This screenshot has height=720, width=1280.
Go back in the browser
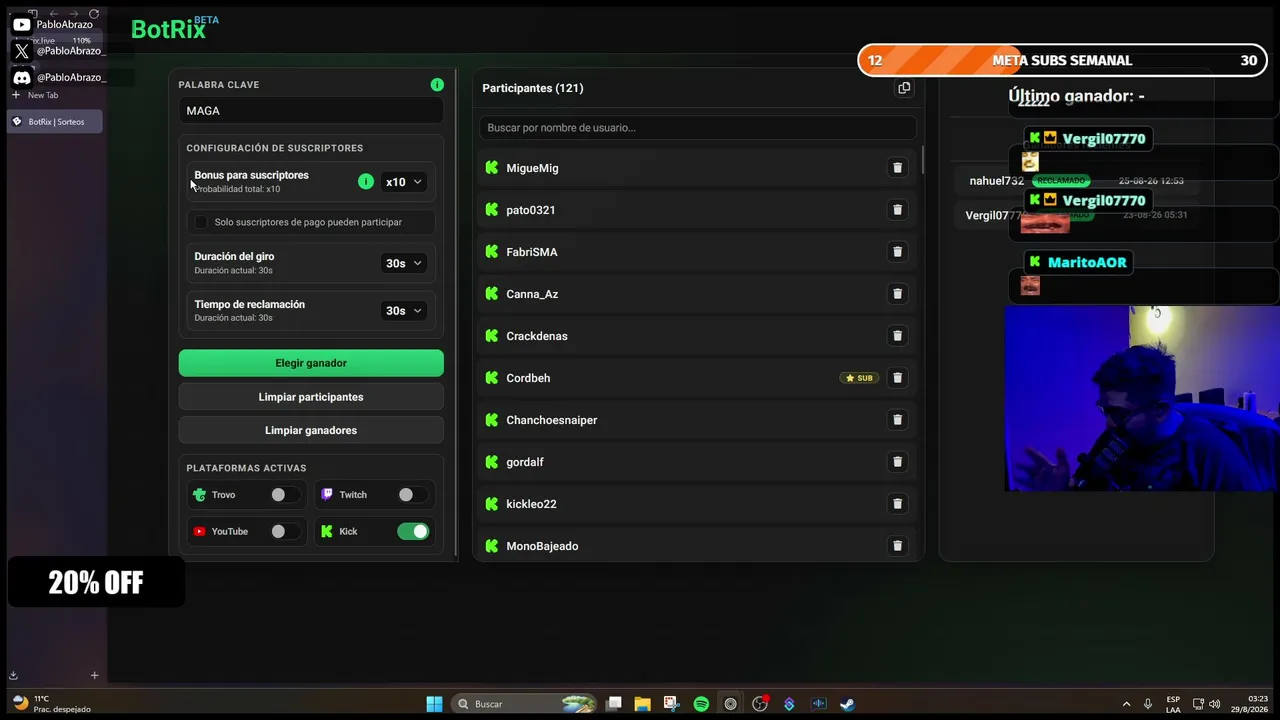click(x=53, y=13)
